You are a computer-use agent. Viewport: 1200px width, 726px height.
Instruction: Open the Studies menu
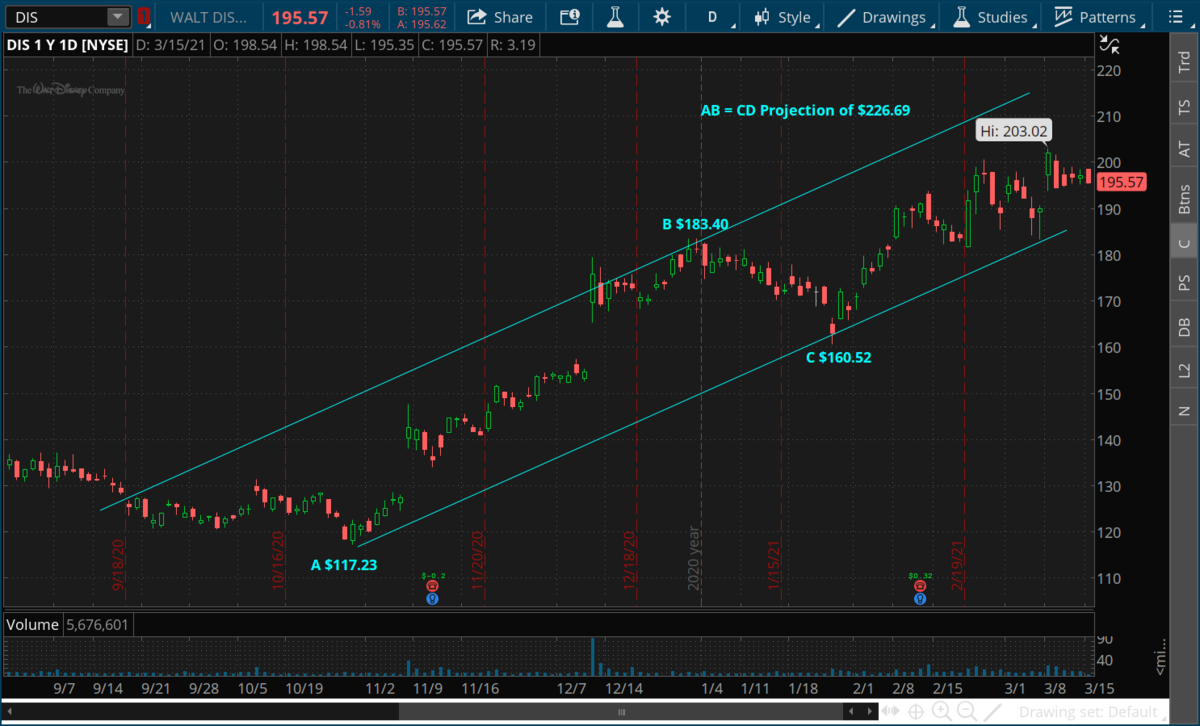click(991, 17)
